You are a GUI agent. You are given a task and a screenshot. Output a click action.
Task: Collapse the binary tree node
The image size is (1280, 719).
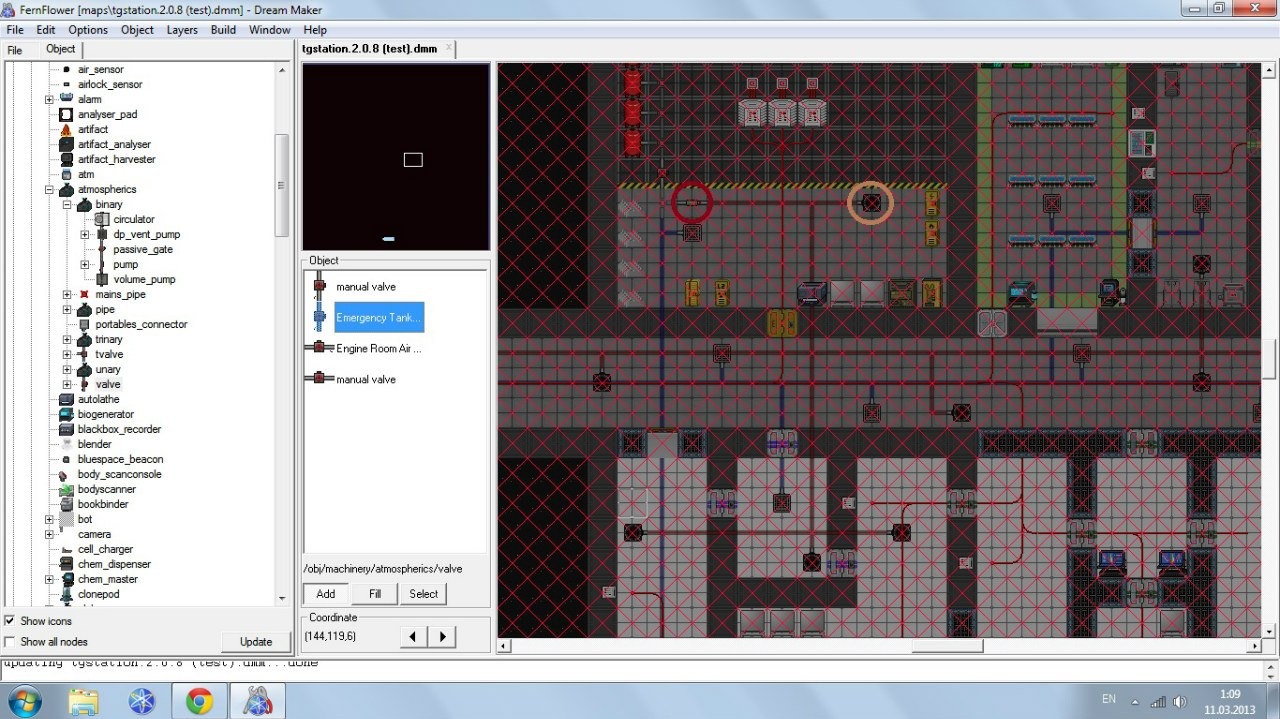67,204
